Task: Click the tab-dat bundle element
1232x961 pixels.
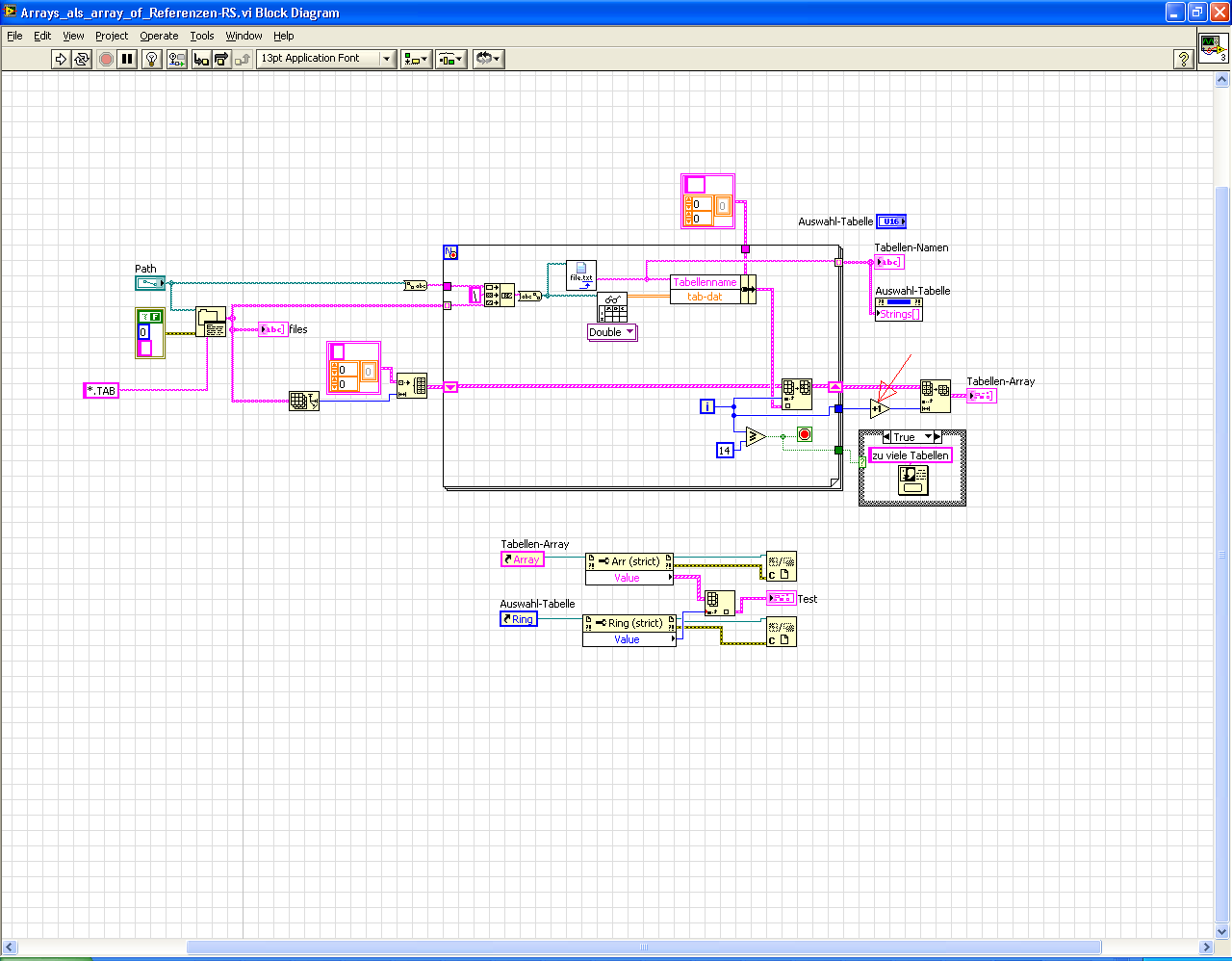Action: [x=705, y=297]
